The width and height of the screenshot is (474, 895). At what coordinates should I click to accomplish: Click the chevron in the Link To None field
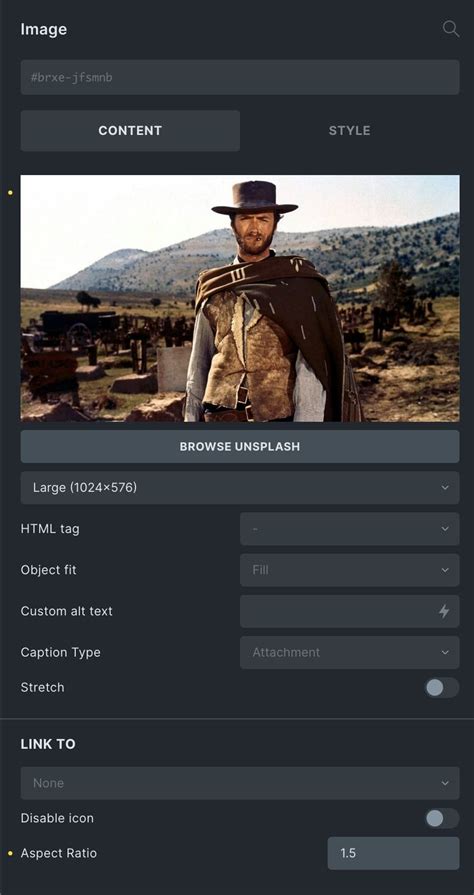click(445, 783)
